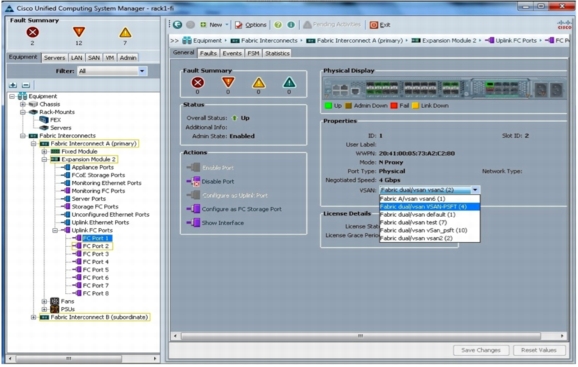Viewport: 578px width, 367px height.
Task: Open the Events tab
Action: tap(232, 53)
